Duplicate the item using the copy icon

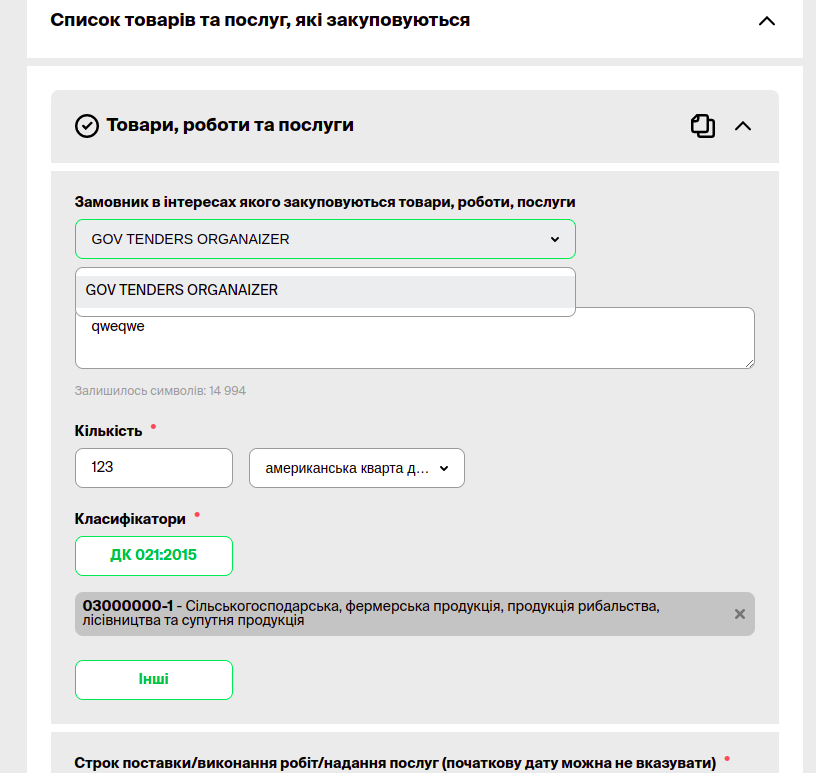tap(703, 126)
